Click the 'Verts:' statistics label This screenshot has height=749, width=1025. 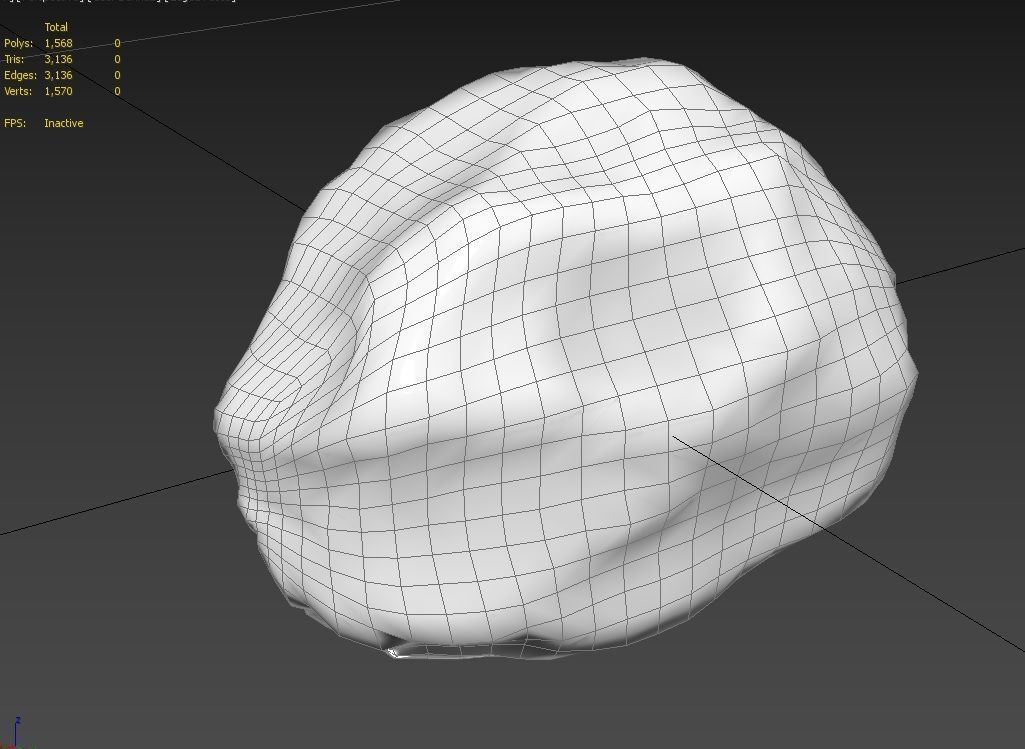[x=18, y=91]
